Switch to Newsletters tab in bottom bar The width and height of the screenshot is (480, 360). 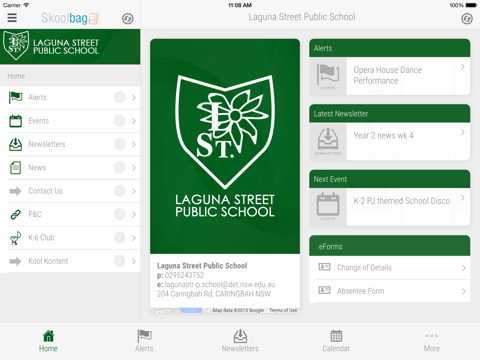tap(240, 341)
